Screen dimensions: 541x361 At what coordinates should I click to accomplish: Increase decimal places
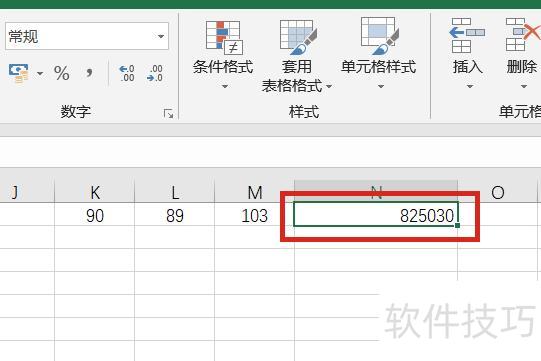tap(127, 73)
